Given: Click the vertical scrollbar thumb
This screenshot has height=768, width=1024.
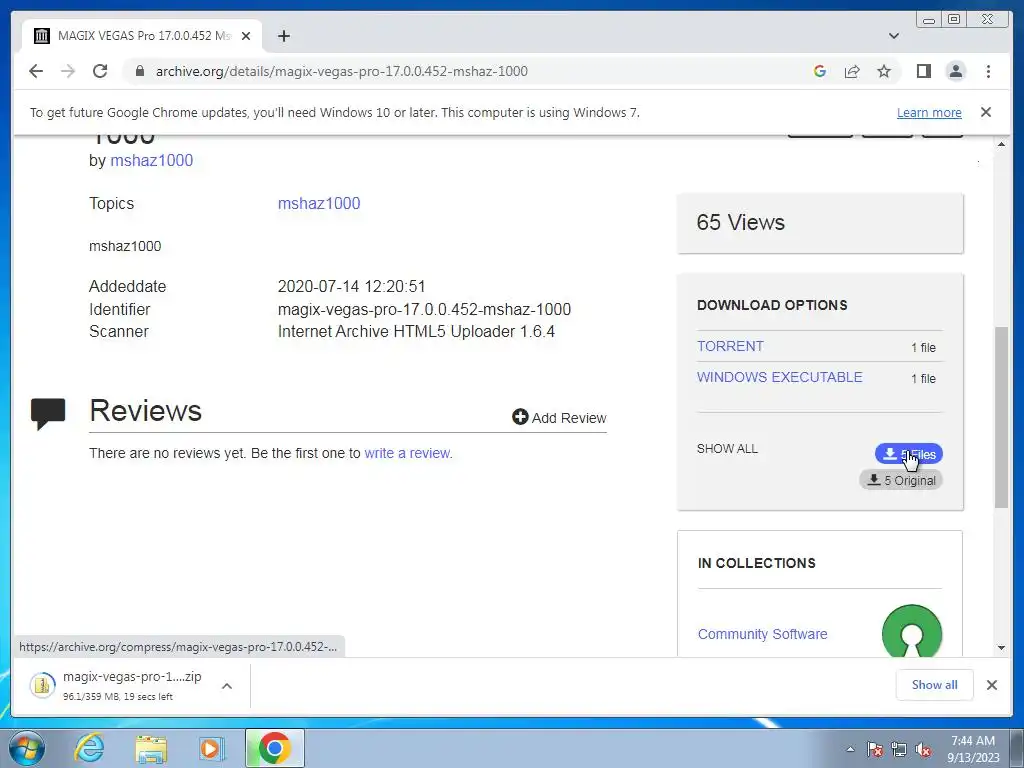Looking at the screenshot, I should click(1001, 417).
